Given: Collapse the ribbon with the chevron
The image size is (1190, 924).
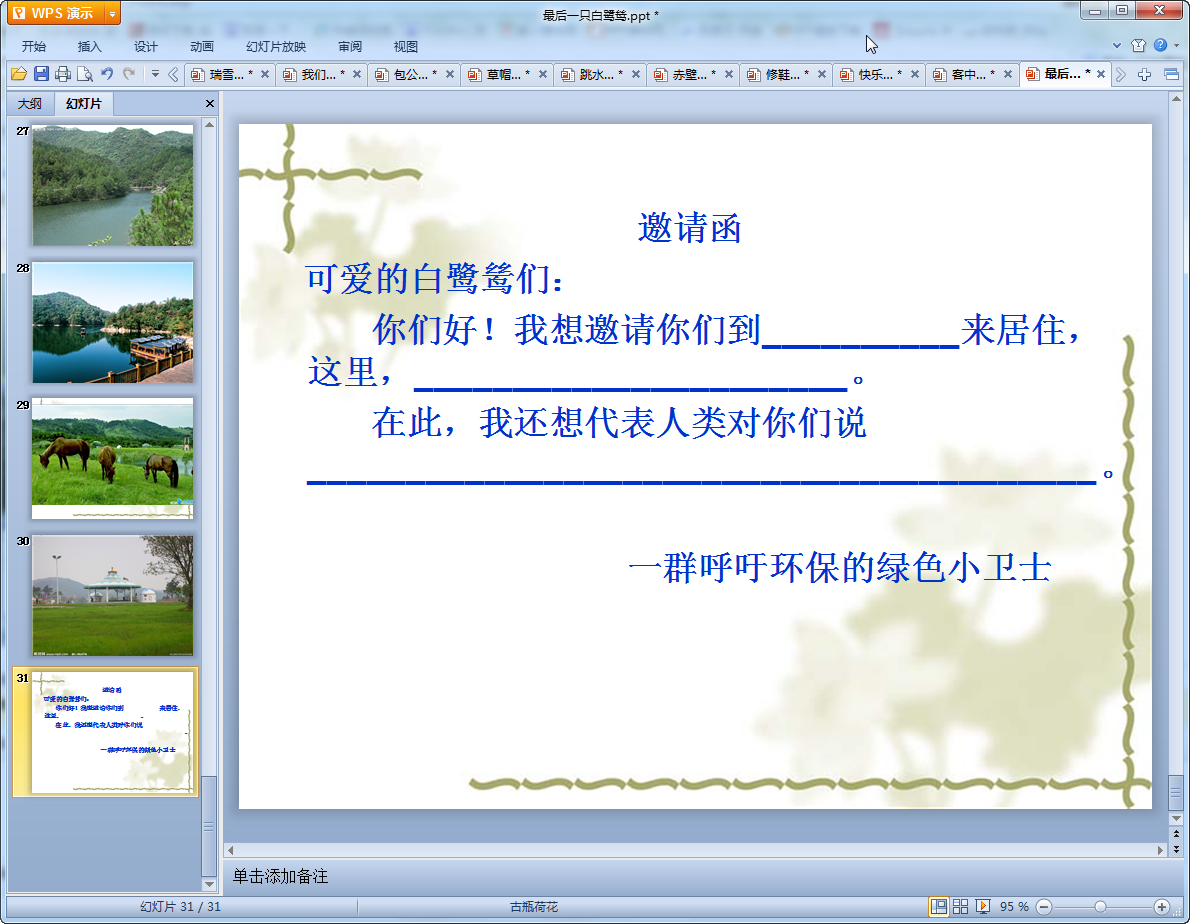Looking at the screenshot, I should (x=1116, y=46).
